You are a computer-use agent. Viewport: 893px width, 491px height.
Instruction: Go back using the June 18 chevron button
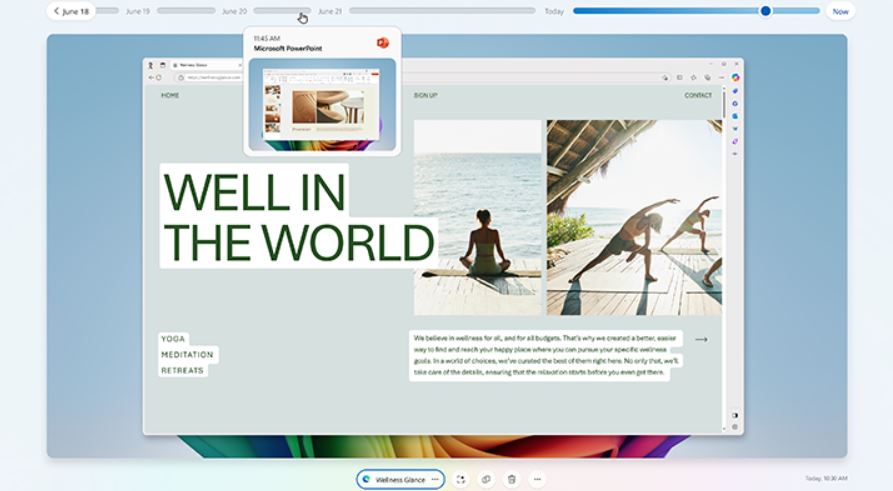pos(71,11)
